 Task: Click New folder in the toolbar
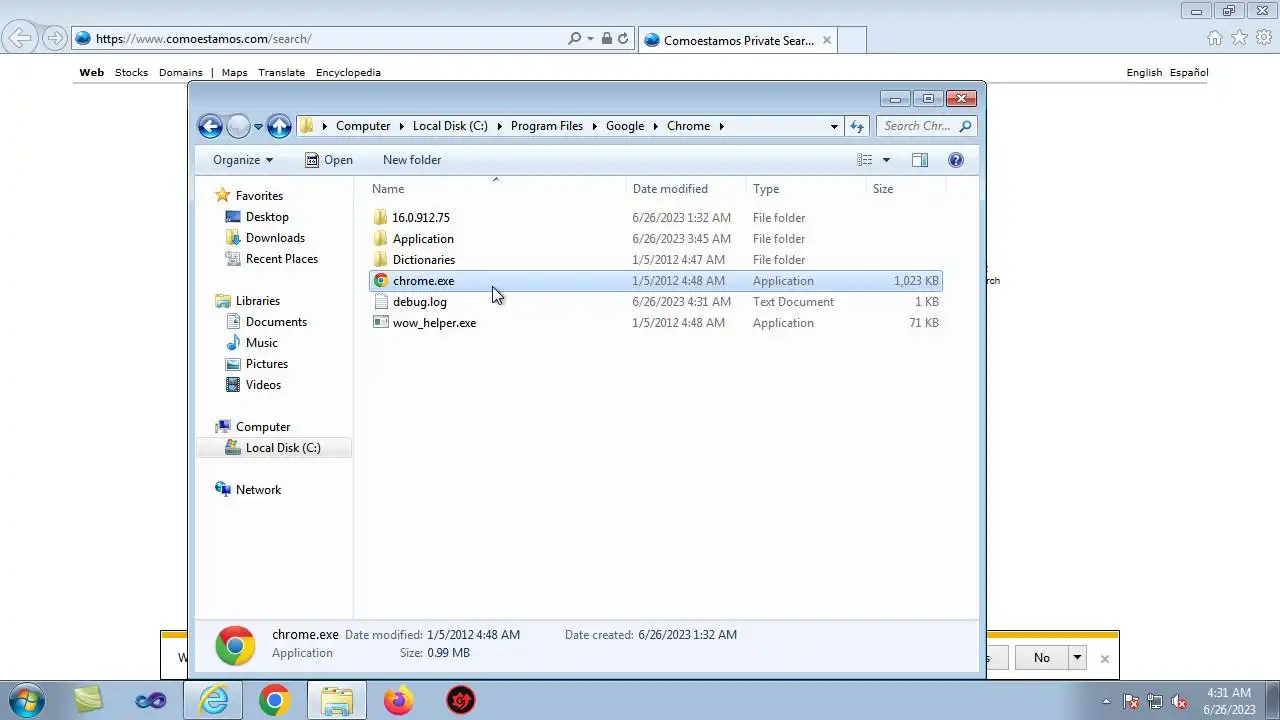coord(412,160)
